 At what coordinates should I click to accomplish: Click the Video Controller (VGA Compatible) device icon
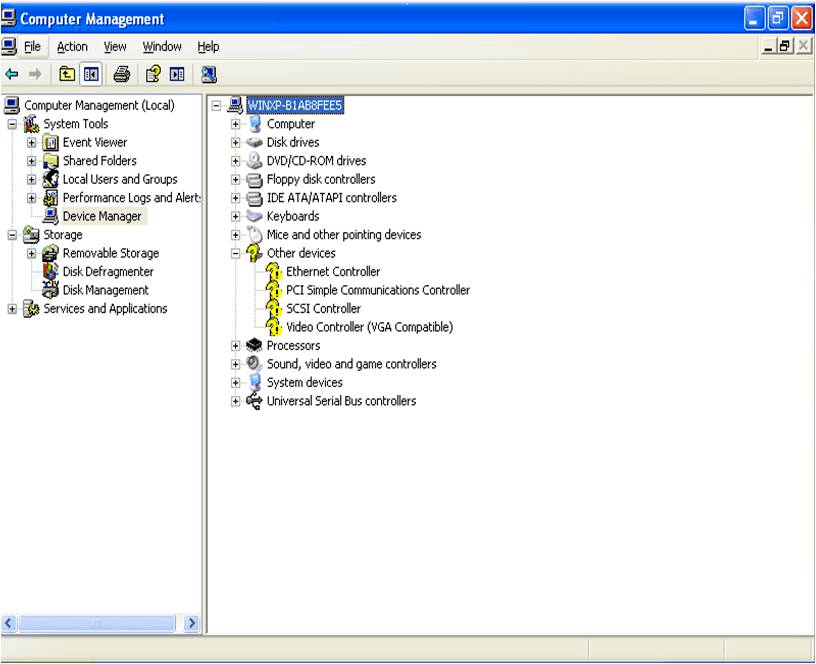click(275, 327)
